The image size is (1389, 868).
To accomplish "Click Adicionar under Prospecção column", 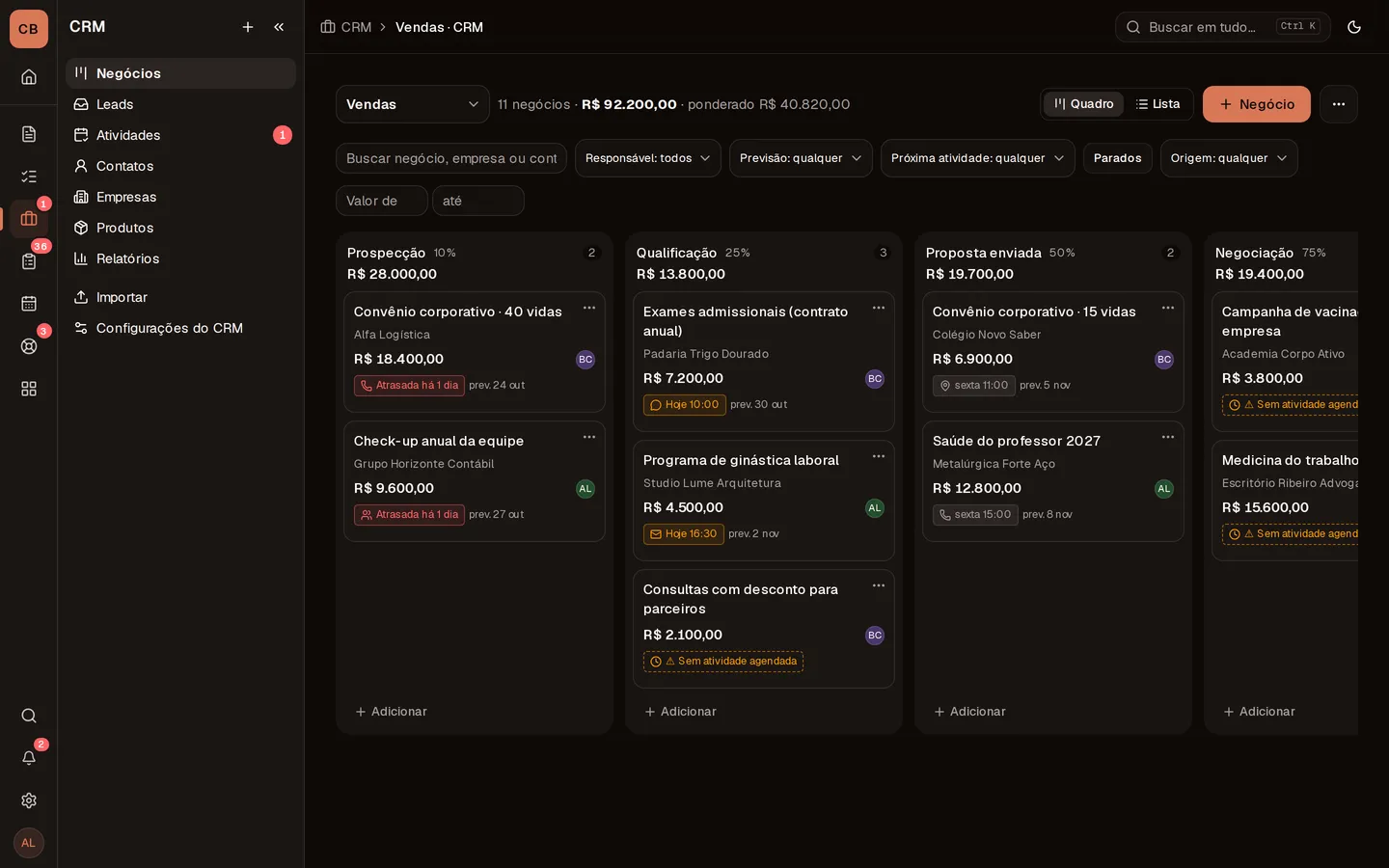I will [x=392, y=712].
